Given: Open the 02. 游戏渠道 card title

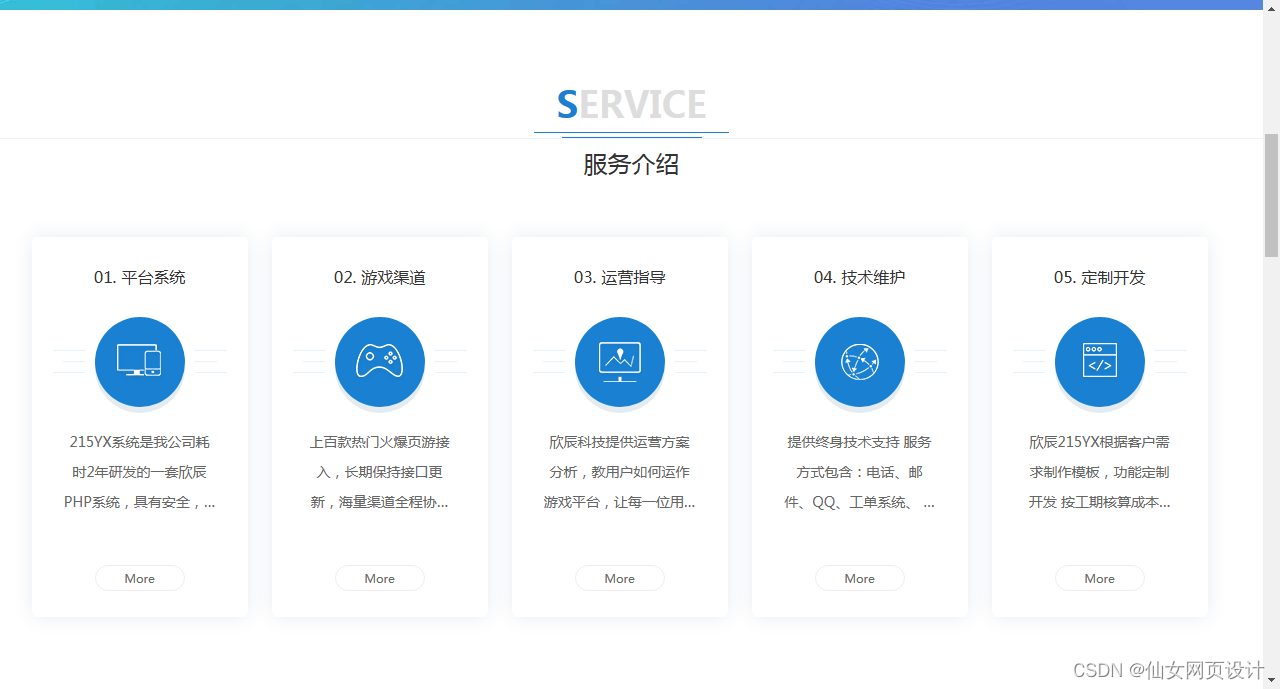Looking at the screenshot, I should click(380, 277).
